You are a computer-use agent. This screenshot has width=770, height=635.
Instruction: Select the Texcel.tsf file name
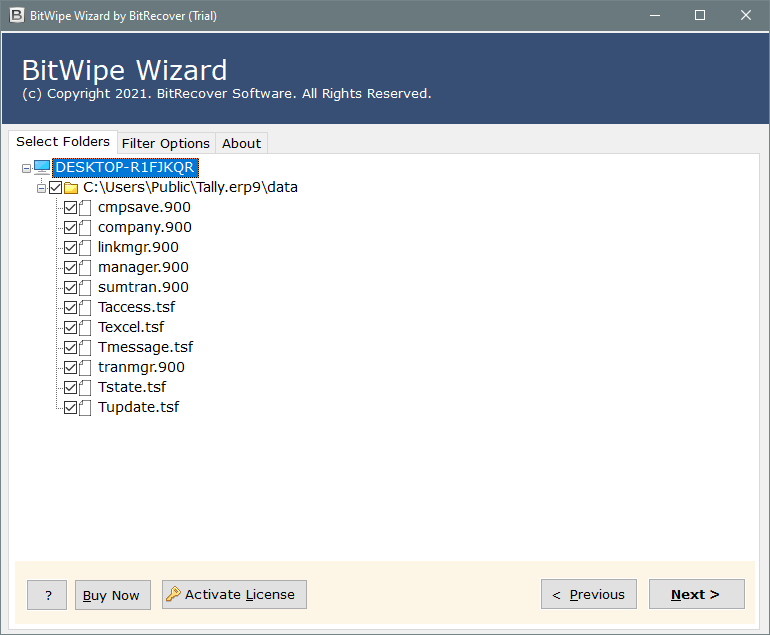(x=131, y=328)
